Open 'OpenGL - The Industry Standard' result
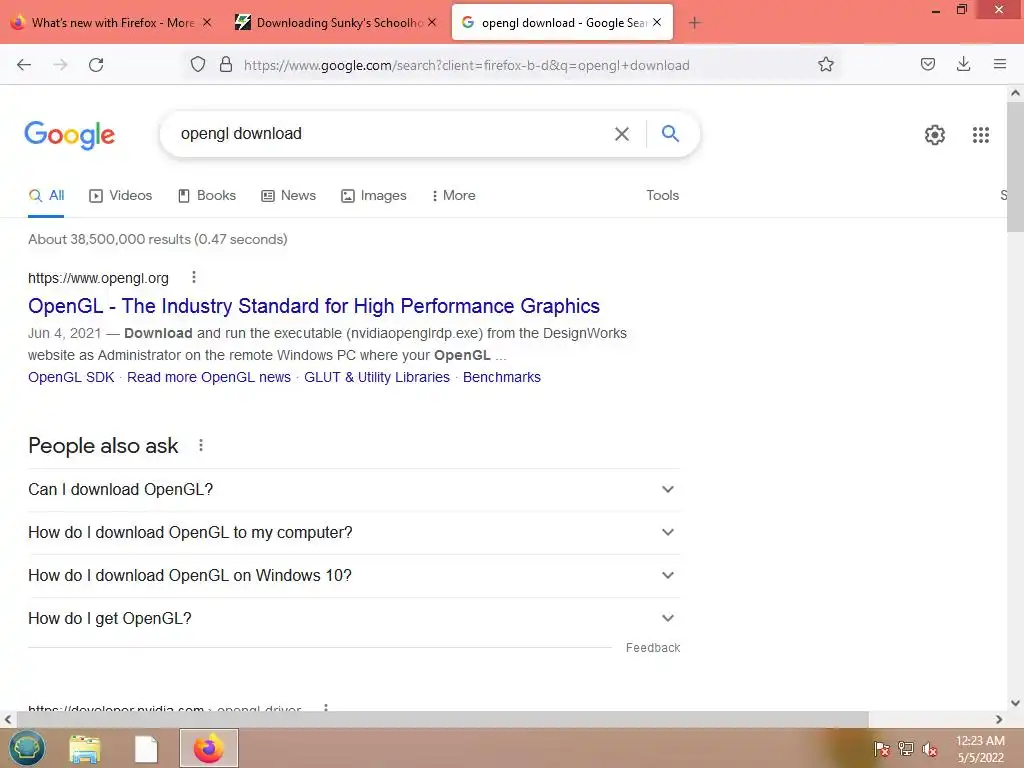The height and width of the screenshot is (768, 1024). coord(314,306)
